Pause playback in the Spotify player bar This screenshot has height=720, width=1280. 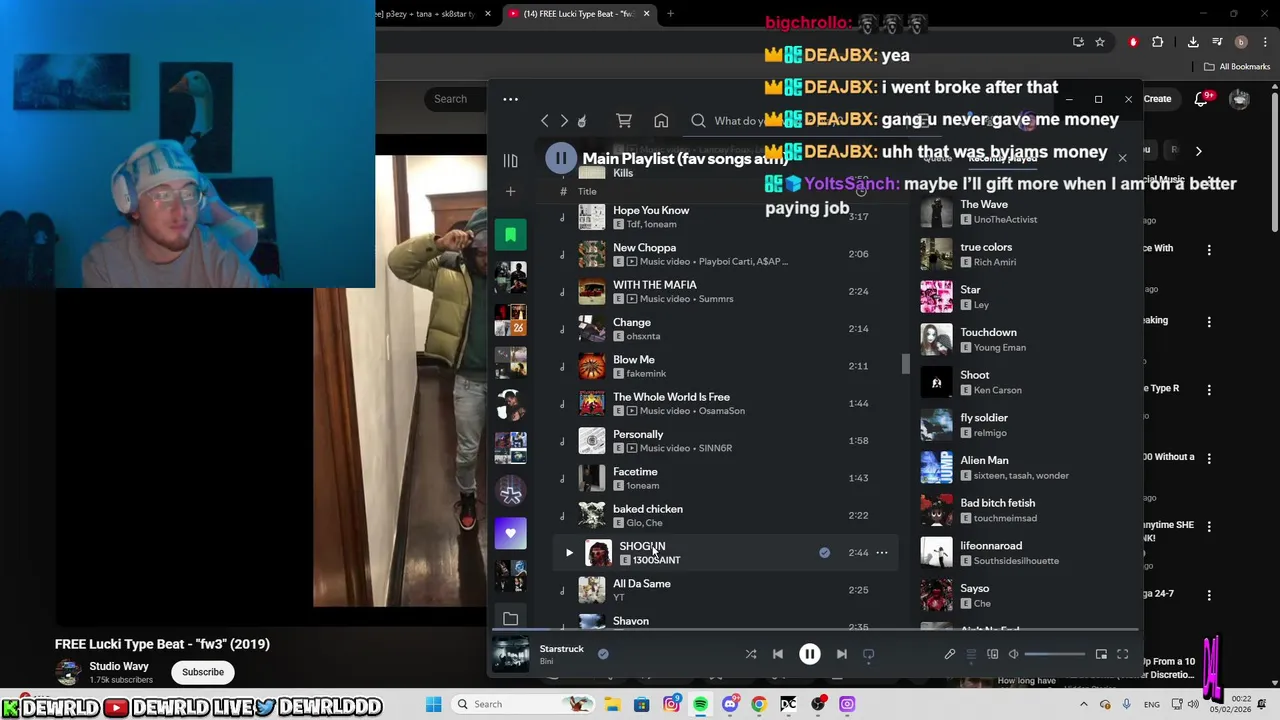click(810, 654)
